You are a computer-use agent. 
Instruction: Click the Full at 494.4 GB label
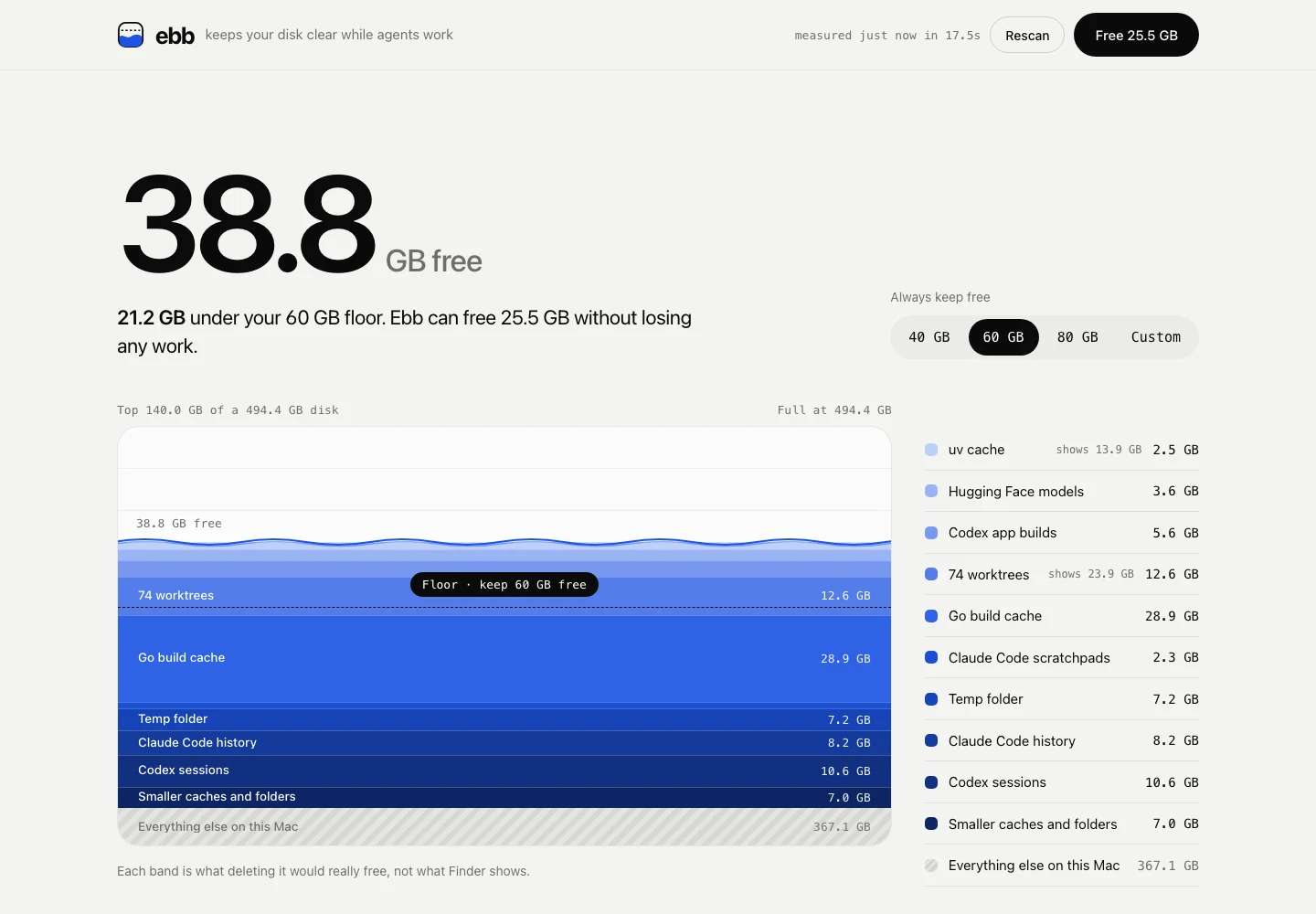[834, 410]
